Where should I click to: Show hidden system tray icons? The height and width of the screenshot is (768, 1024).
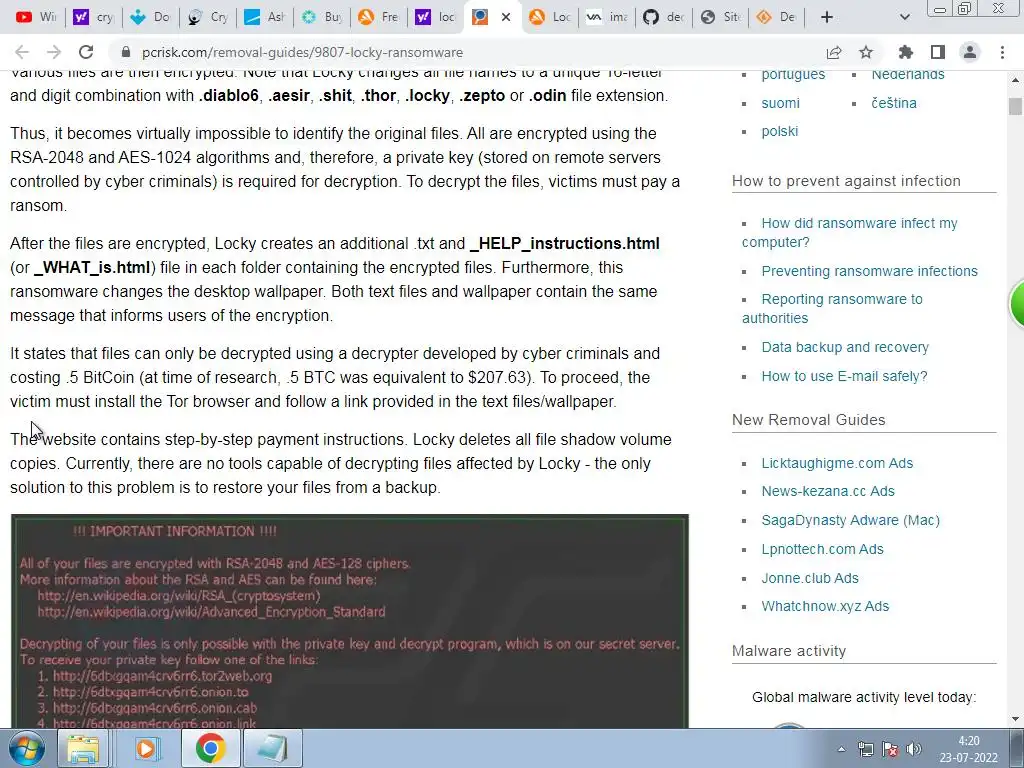point(842,749)
